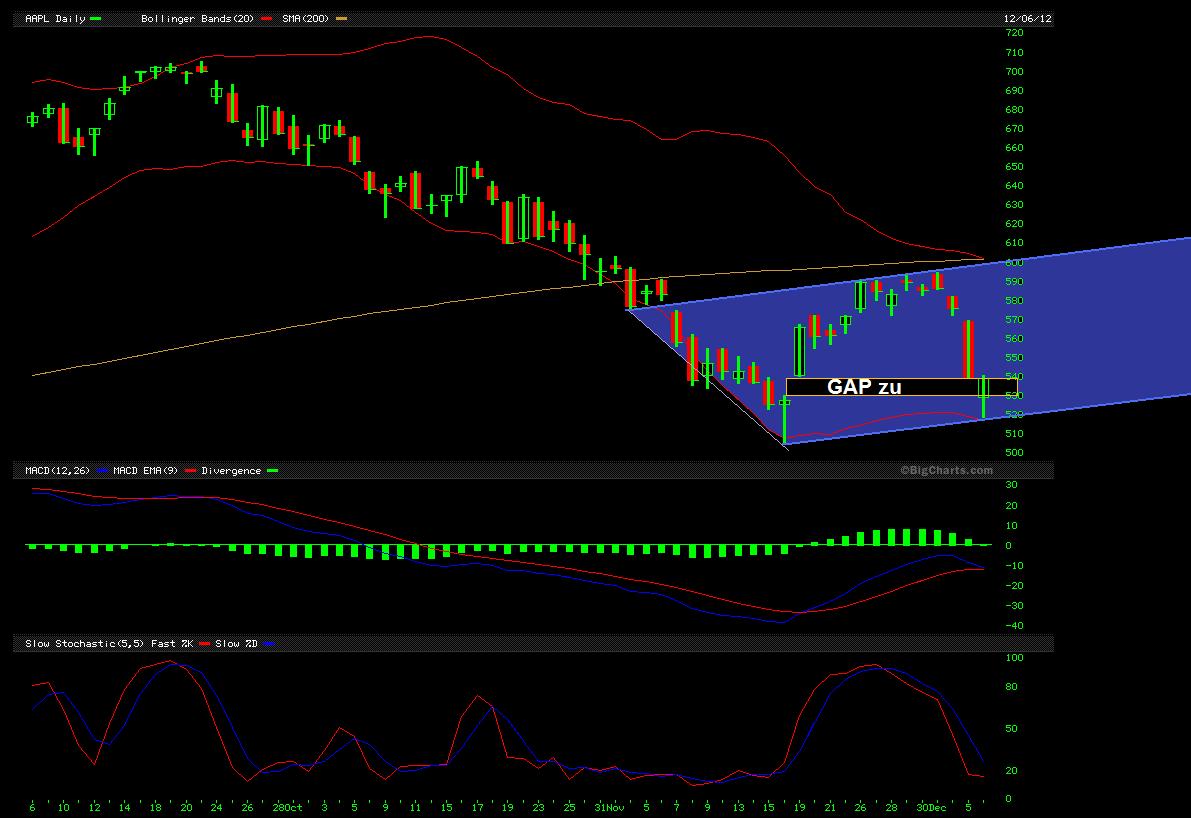Image resolution: width=1191 pixels, height=818 pixels.
Task: Click the 660 price axis label
Action: (x=1014, y=147)
